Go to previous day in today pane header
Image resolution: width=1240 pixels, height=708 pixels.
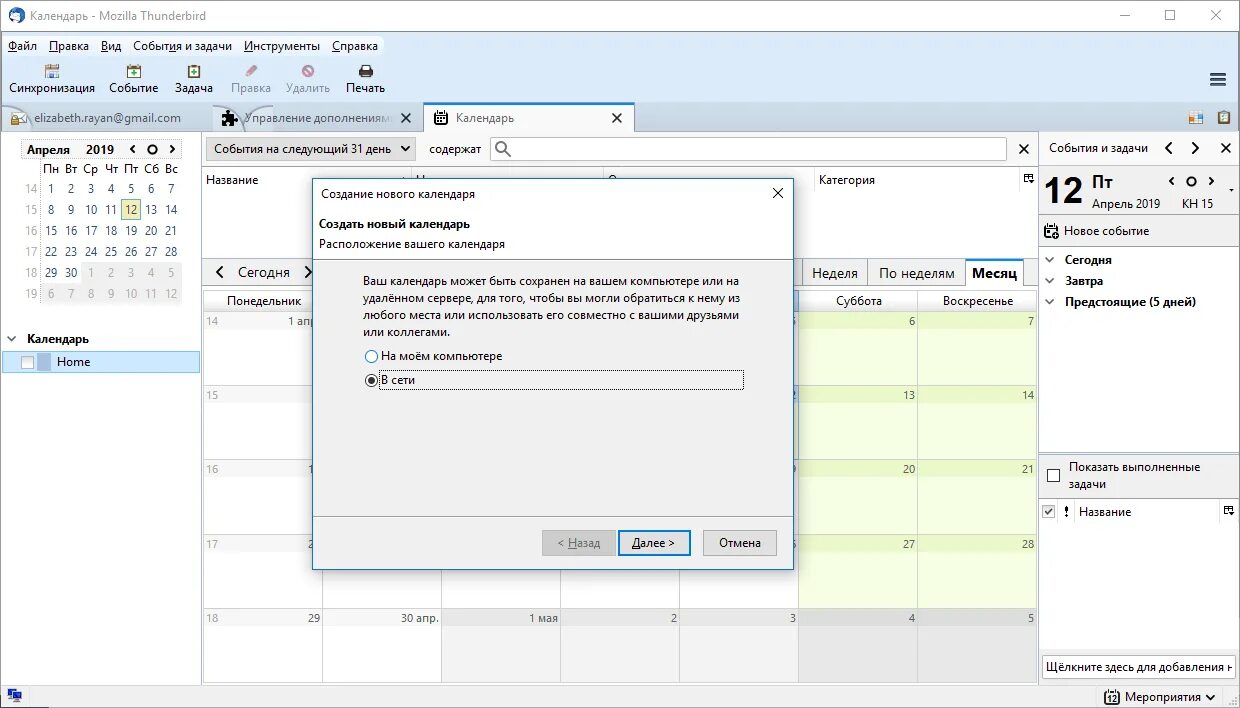tap(1172, 182)
